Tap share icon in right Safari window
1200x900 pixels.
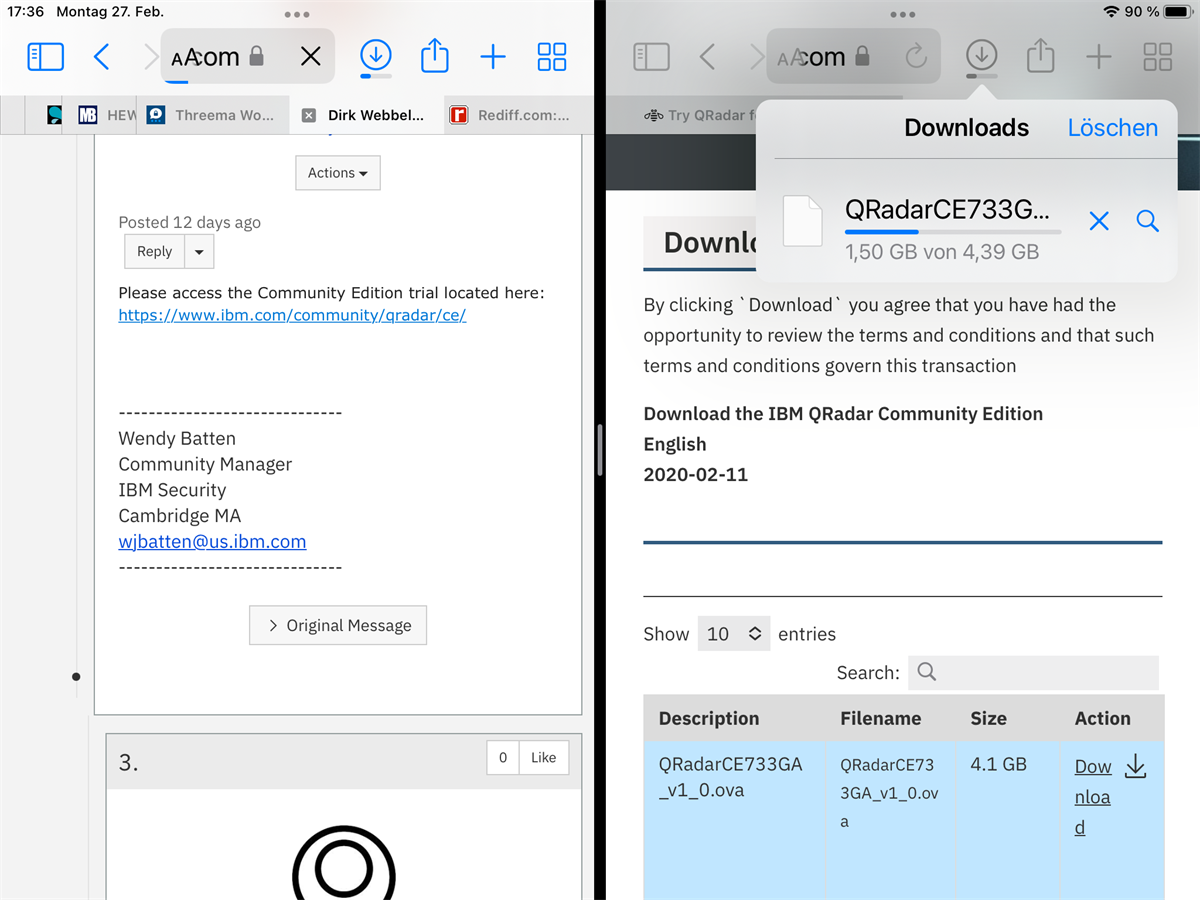pos(1041,55)
